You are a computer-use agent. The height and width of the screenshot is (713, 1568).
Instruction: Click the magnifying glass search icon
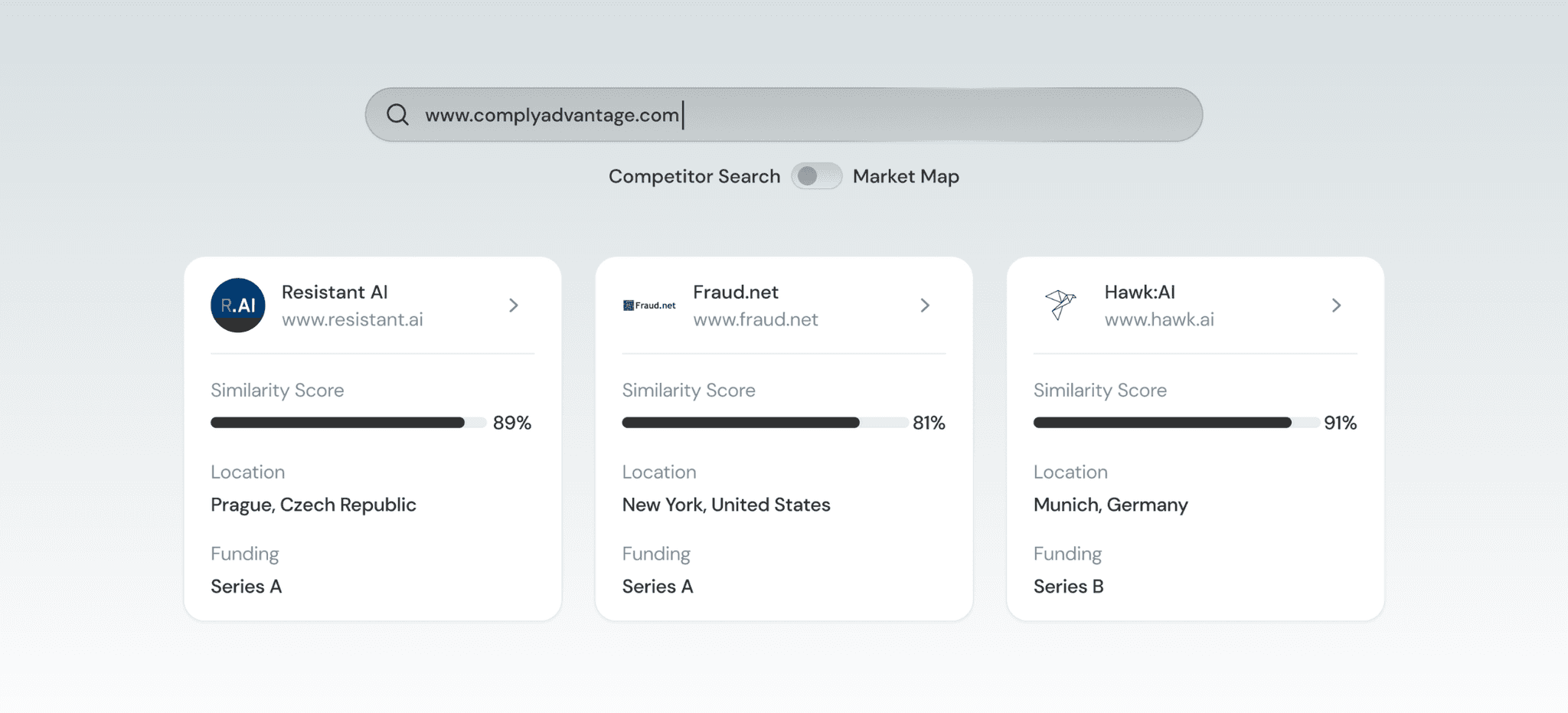[397, 115]
